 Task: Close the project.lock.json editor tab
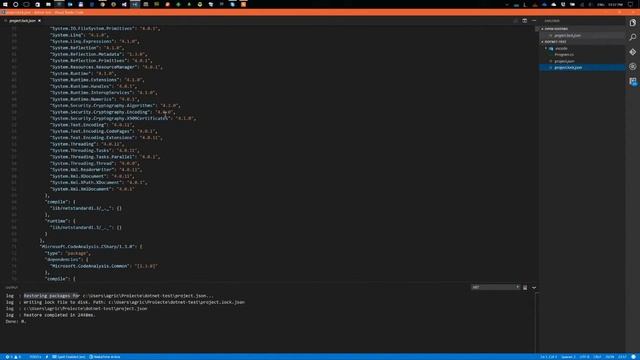pos(40,21)
